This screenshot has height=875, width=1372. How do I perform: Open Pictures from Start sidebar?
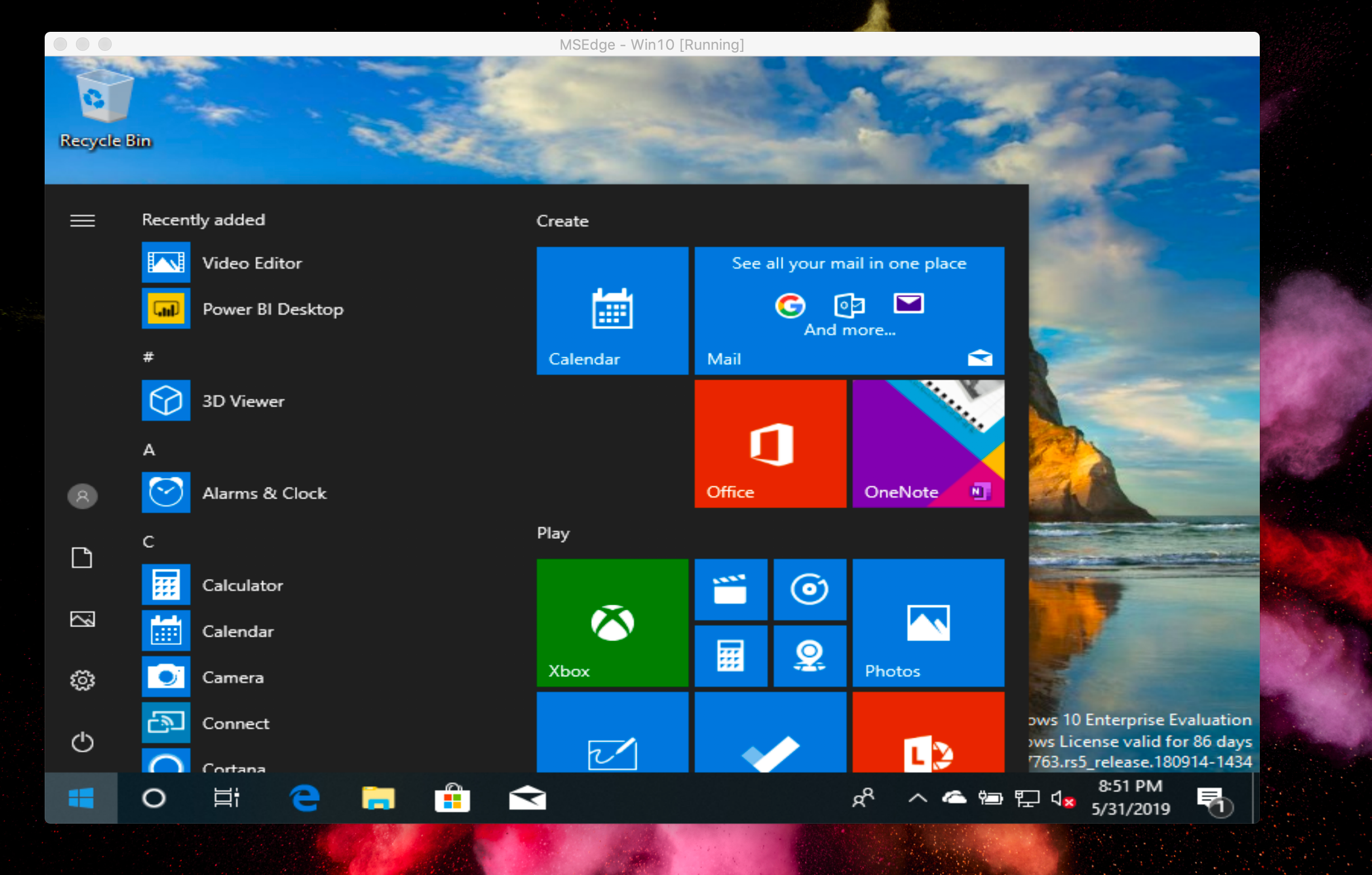pyautogui.click(x=82, y=619)
